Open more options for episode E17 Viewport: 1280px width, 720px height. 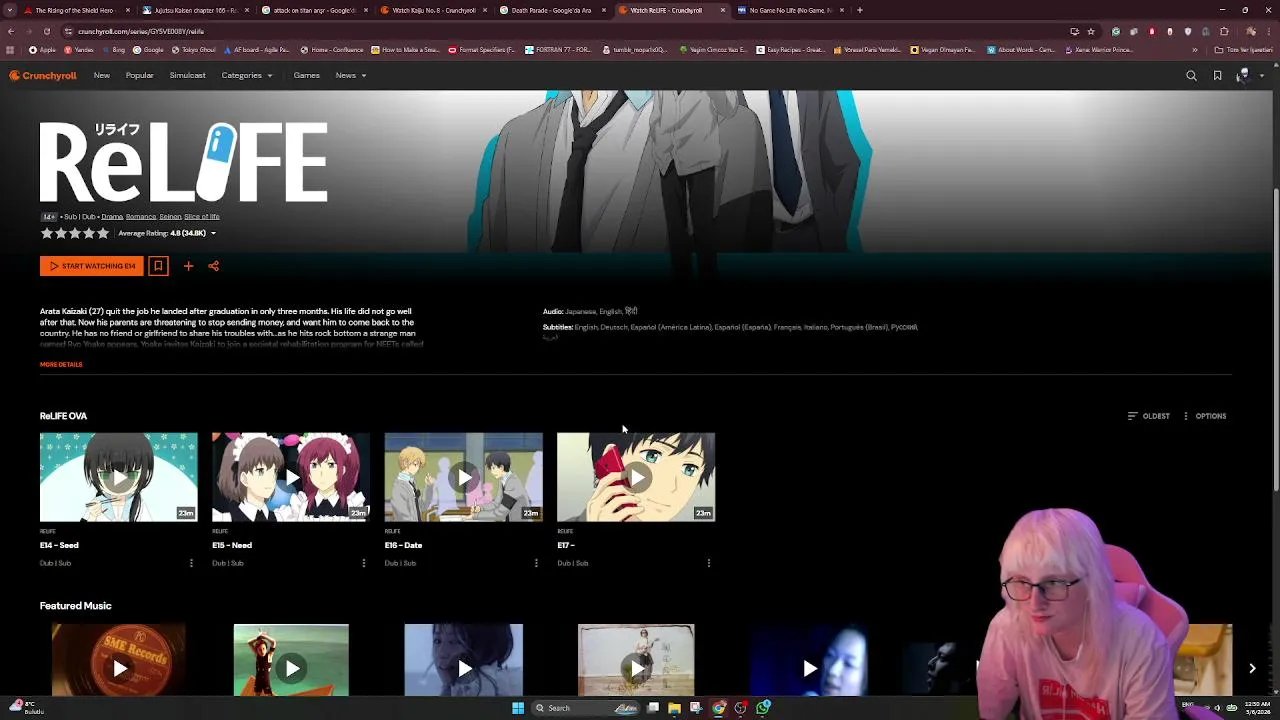pyautogui.click(x=709, y=563)
